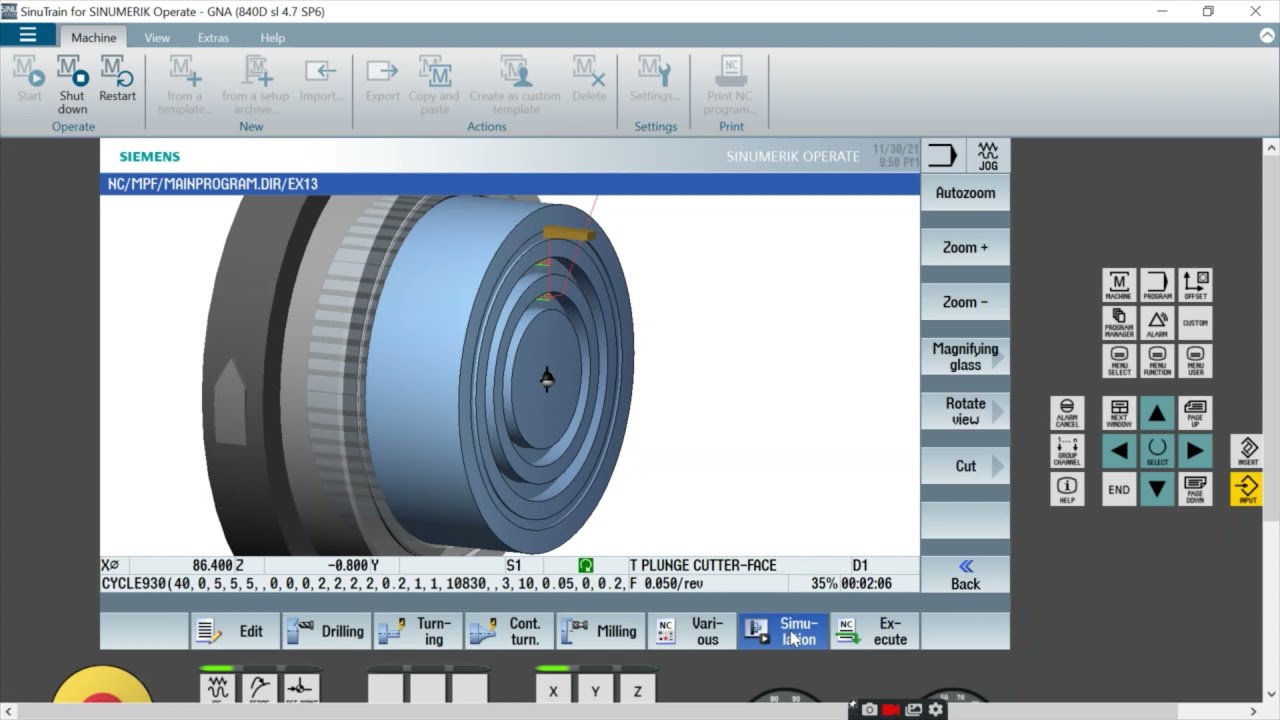The image size is (1280, 720).
Task: Click the horizontal scrollbar at bottom
Action: tap(630, 710)
